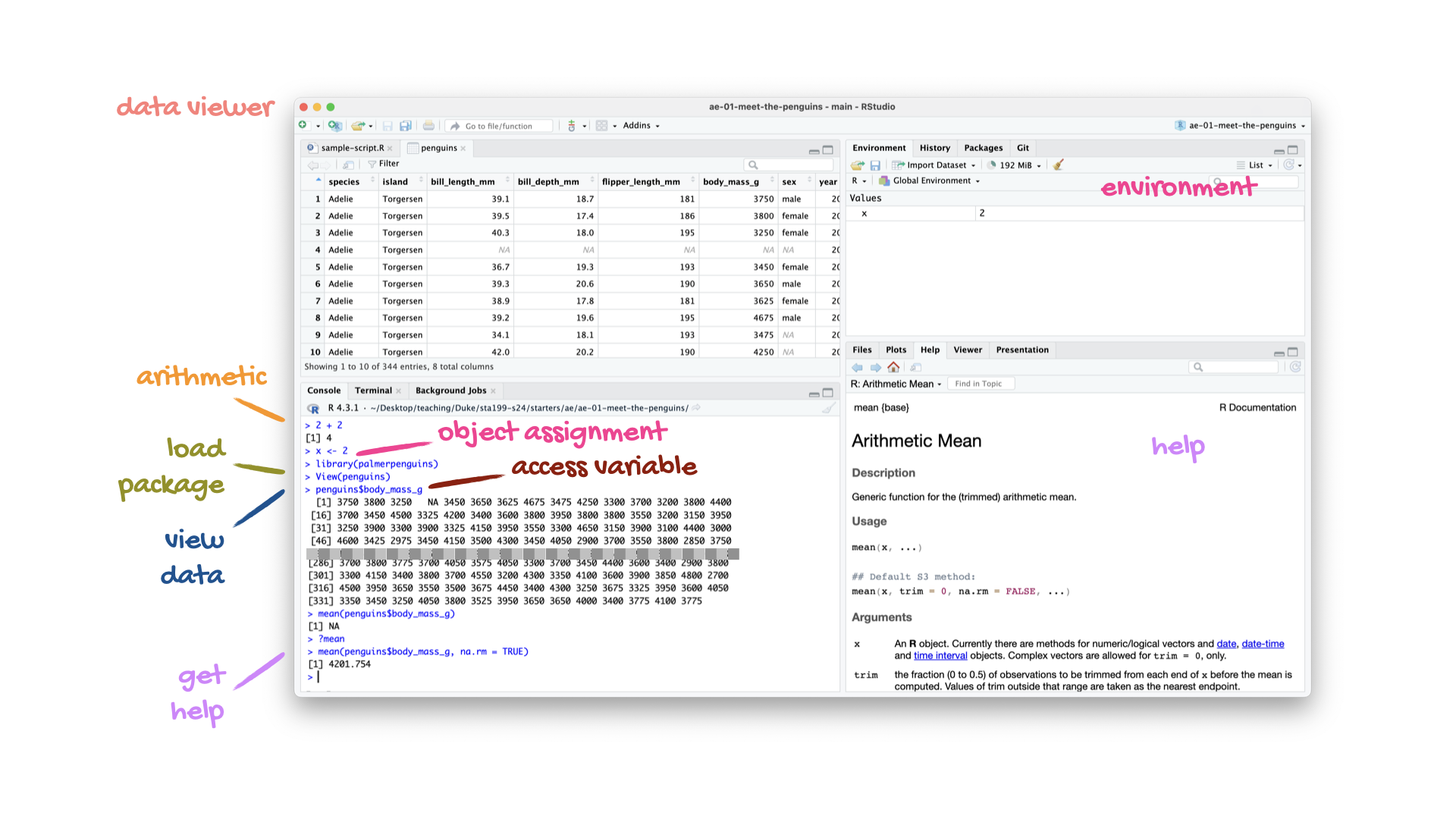
Task: Click the broom icon to clear environment objects
Action: pyautogui.click(x=1059, y=165)
